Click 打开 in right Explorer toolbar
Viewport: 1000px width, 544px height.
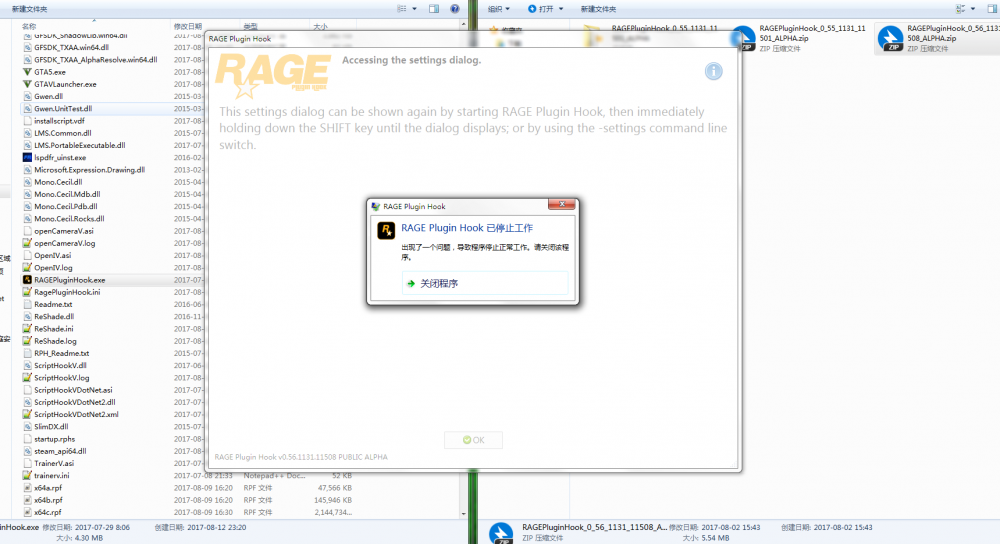coord(540,9)
